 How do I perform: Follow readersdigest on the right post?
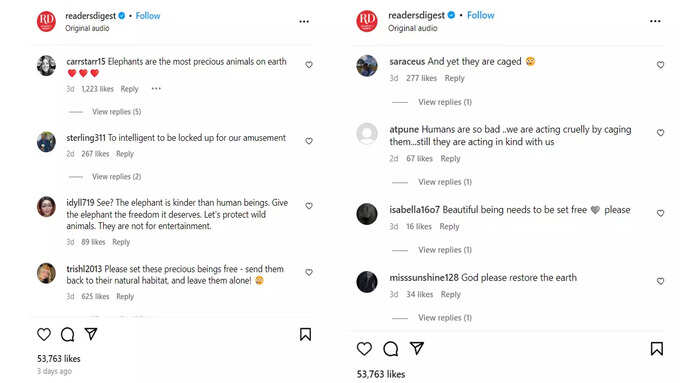tap(481, 15)
